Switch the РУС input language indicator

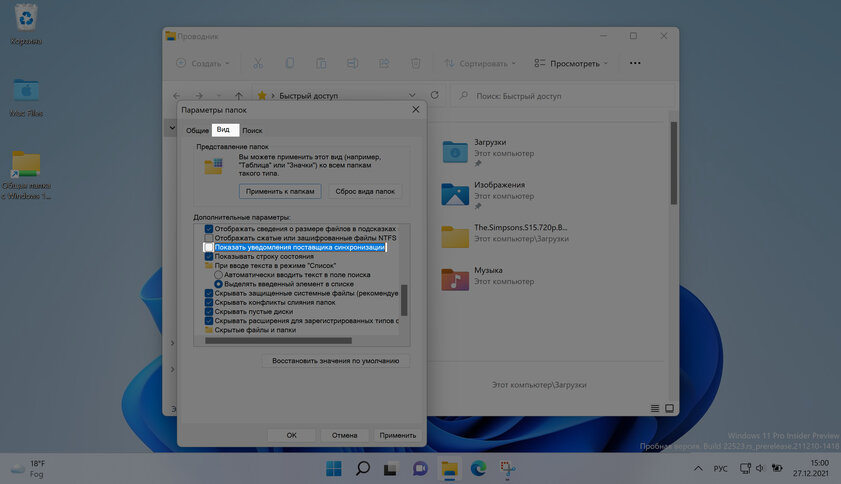[x=720, y=468]
